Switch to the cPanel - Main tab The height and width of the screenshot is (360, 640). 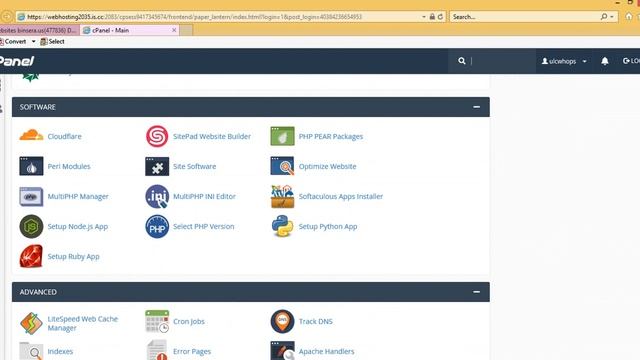tap(129, 30)
